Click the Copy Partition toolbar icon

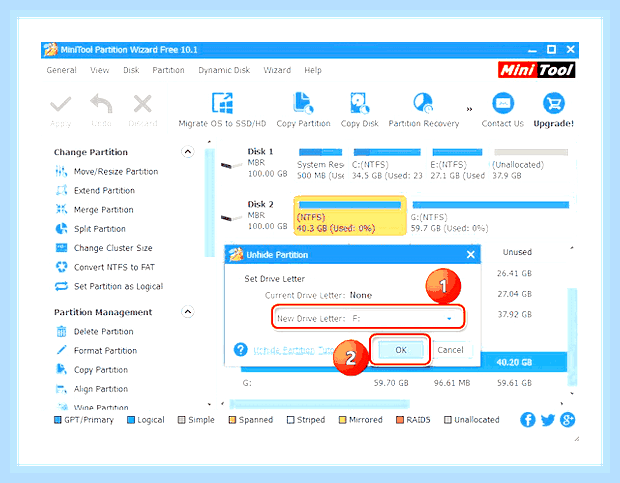pos(303,103)
